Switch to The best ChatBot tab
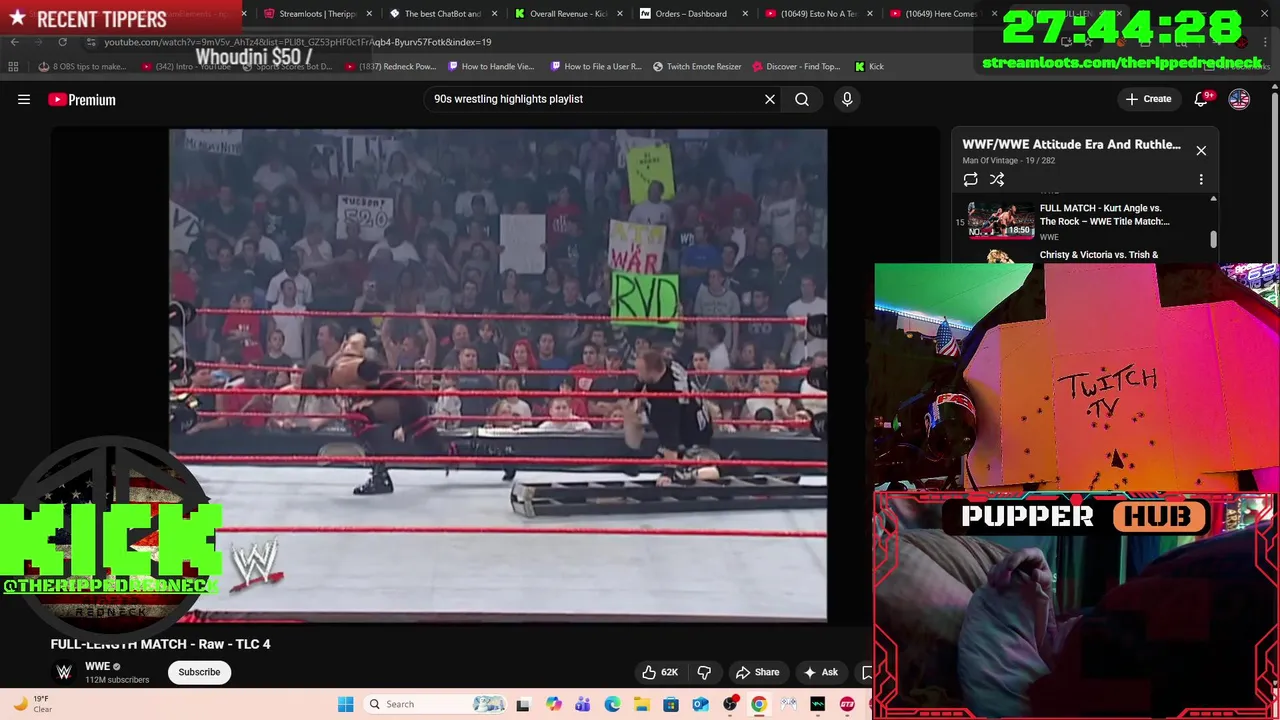The height and width of the screenshot is (720, 1280). tap(443, 14)
